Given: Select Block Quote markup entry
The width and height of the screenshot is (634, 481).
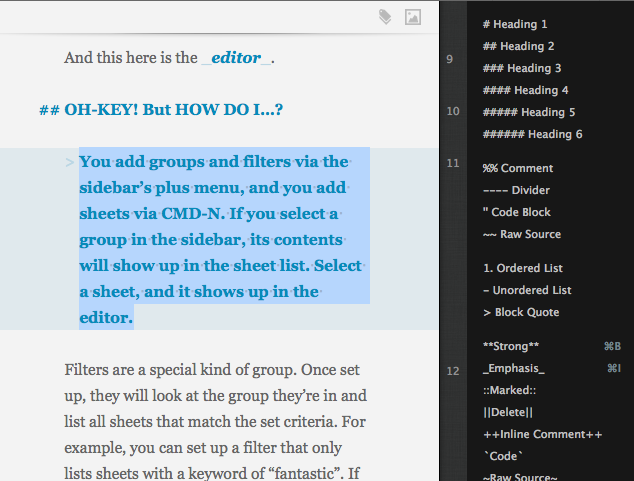Looking at the screenshot, I should pyautogui.click(x=520, y=312).
